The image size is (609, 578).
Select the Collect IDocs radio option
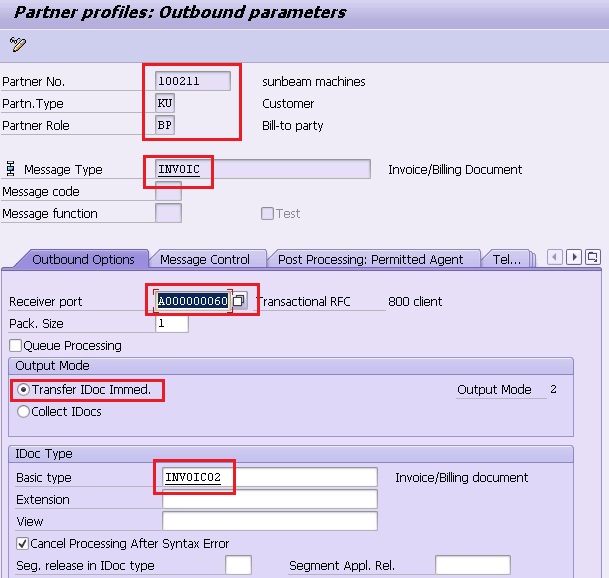[24, 412]
